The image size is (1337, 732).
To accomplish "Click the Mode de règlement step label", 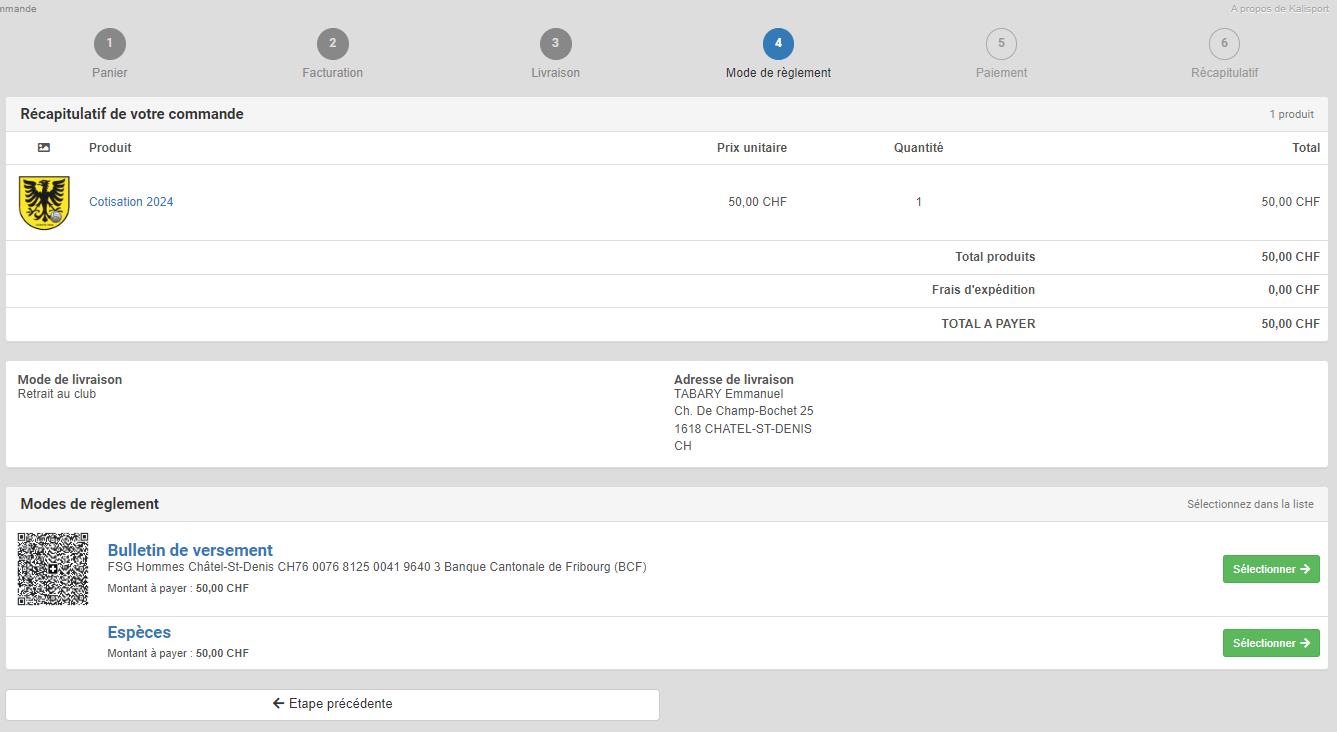I will click(x=778, y=73).
